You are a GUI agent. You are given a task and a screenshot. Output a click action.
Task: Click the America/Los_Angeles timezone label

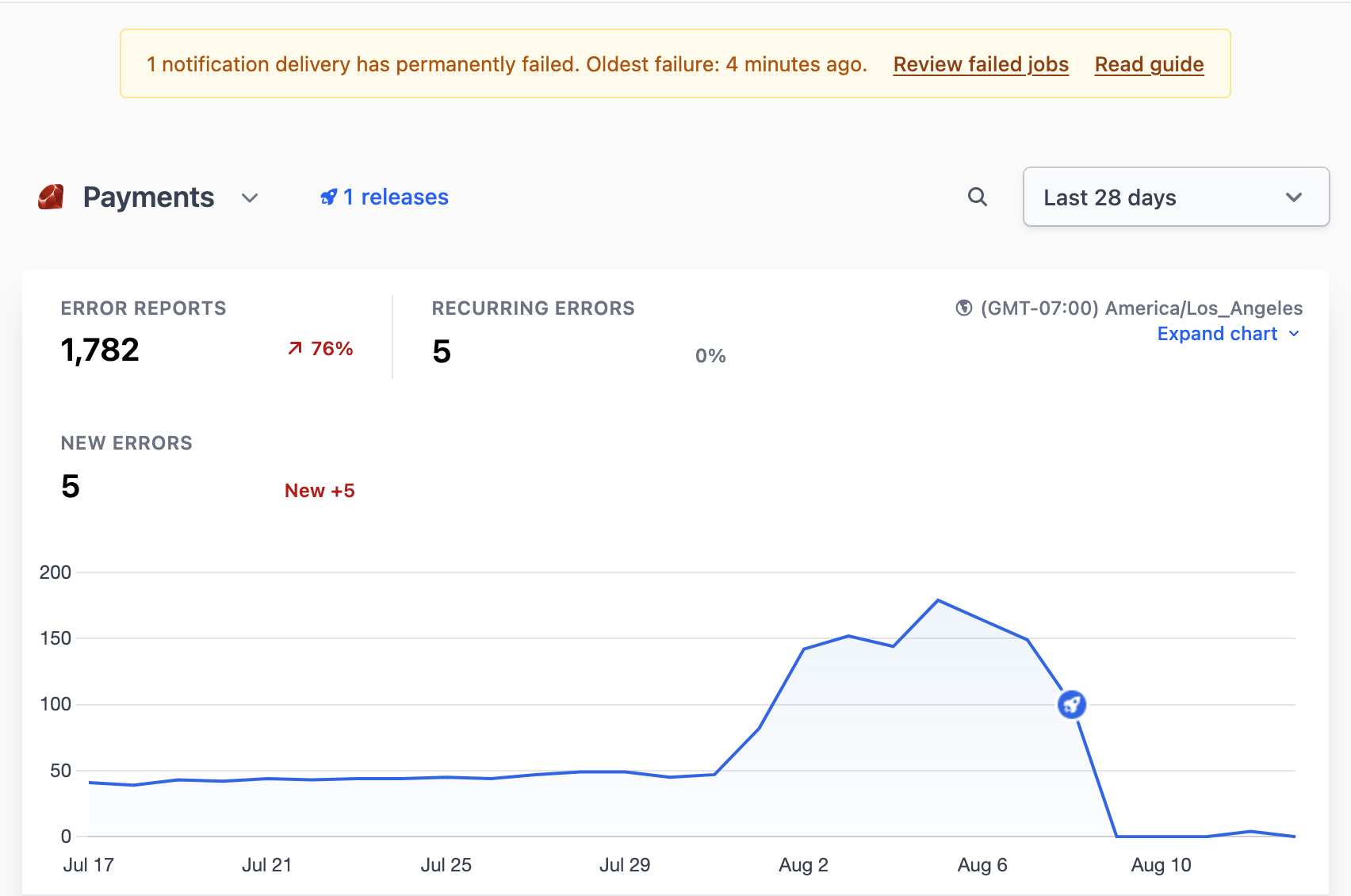pos(1142,308)
